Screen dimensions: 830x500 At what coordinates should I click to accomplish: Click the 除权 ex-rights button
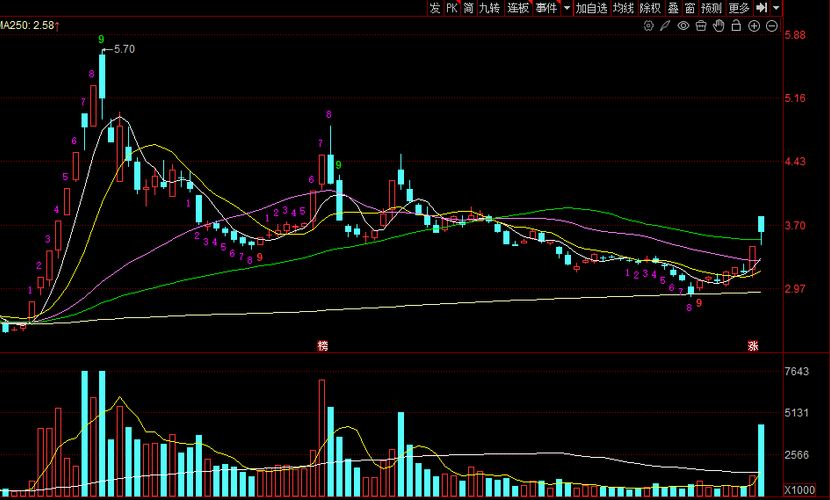pyautogui.click(x=650, y=8)
